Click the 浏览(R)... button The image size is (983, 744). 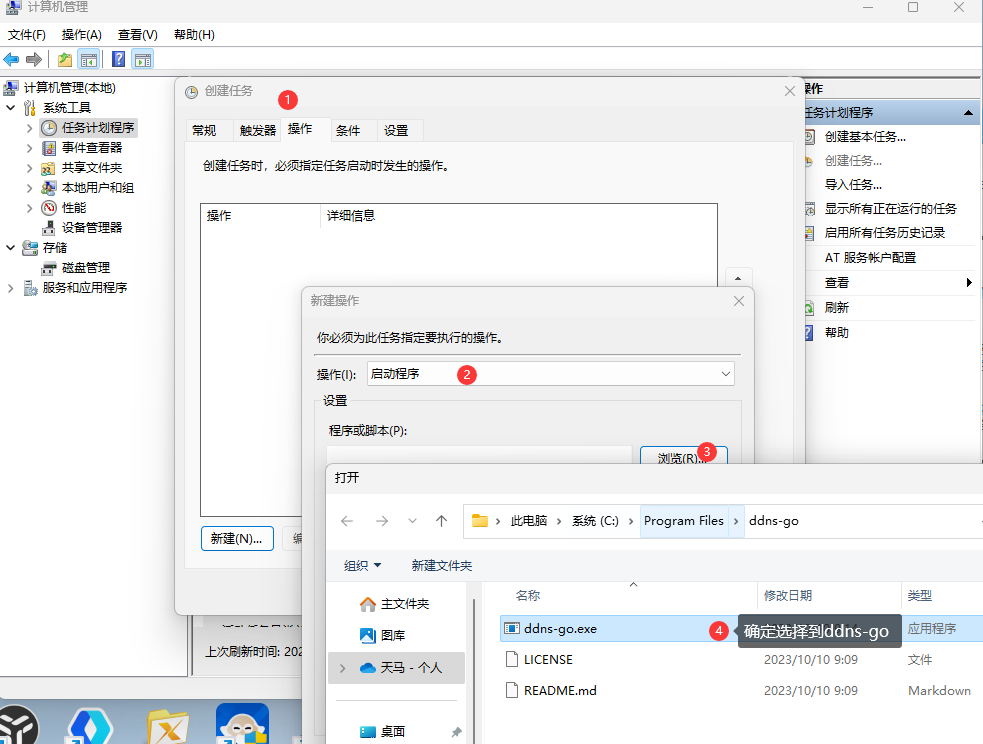tap(683, 456)
